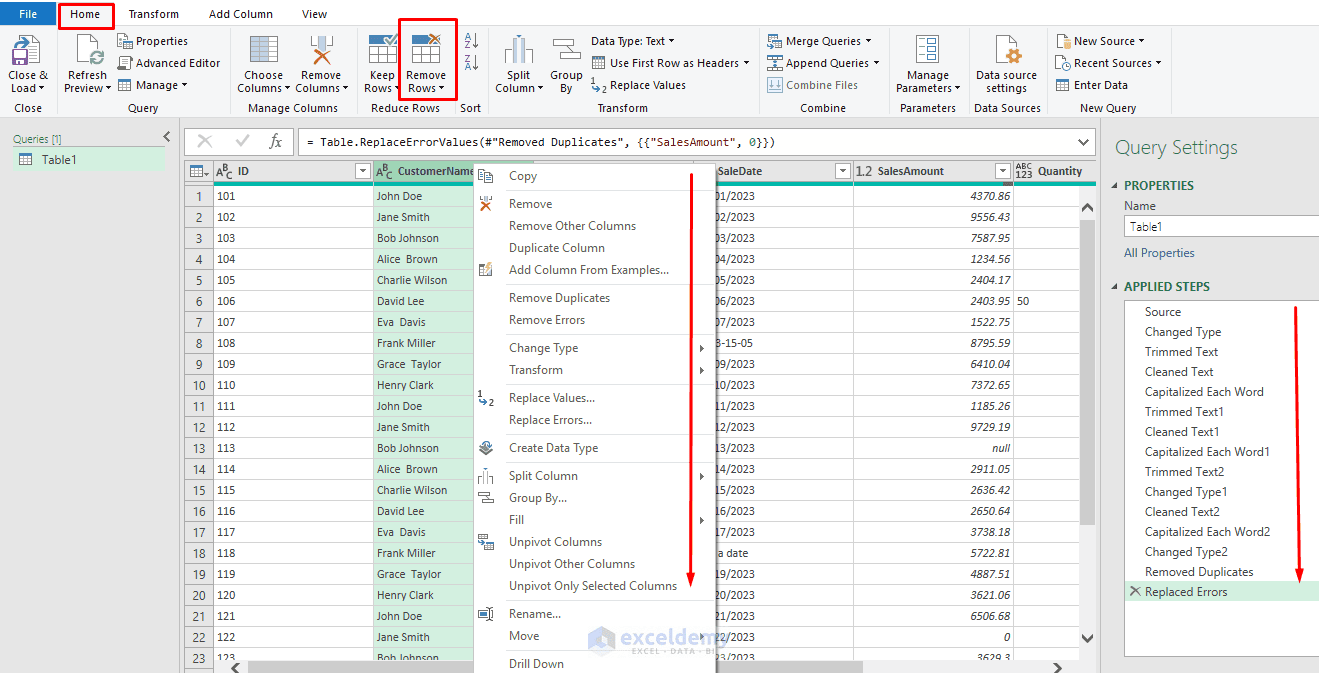Screen dimensions: 1319x673
Task: Open query Properties in the ribbon
Action: click(153, 41)
